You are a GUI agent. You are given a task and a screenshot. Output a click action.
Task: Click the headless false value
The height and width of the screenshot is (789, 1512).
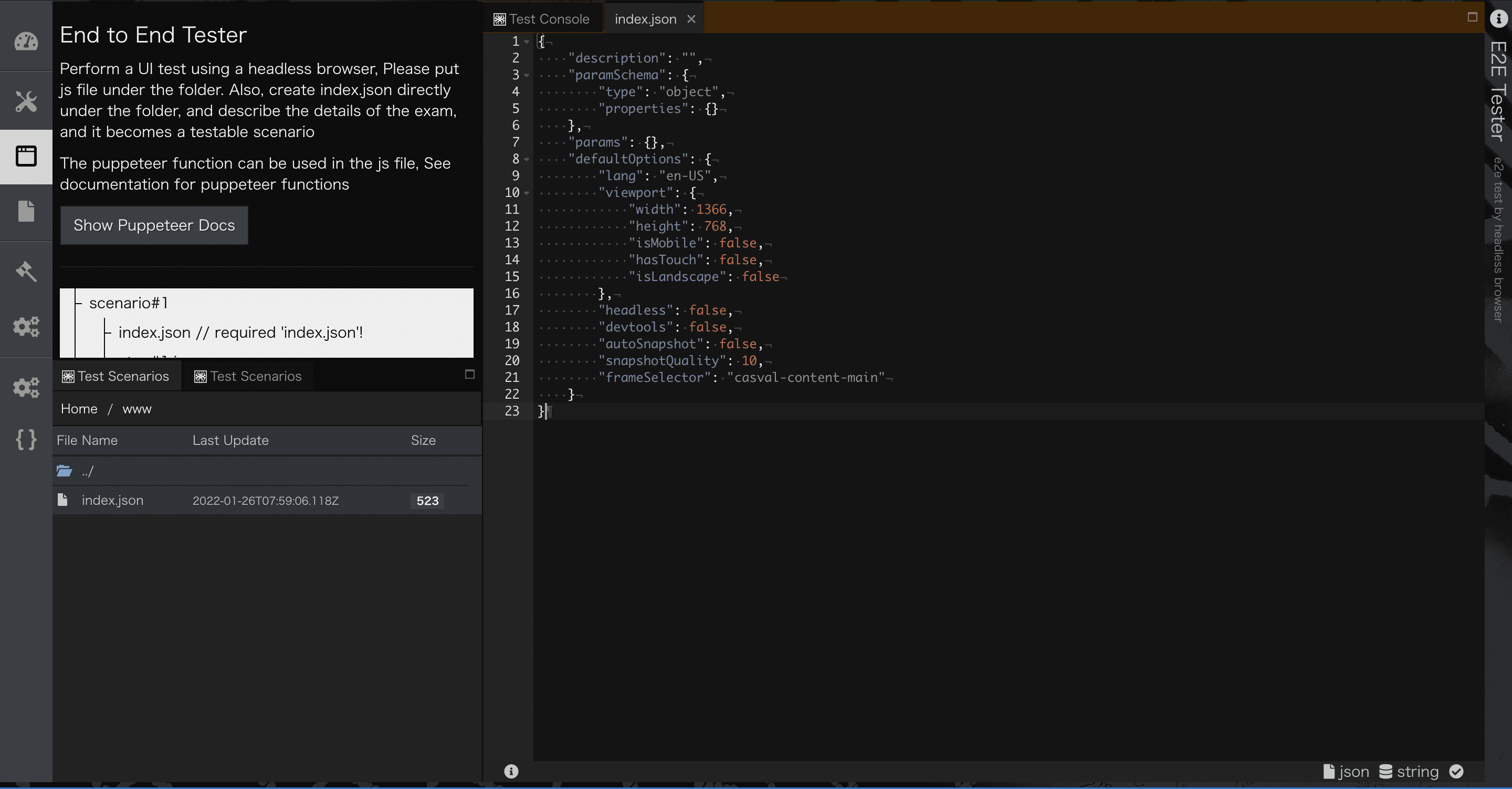pyautogui.click(x=707, y=310)
